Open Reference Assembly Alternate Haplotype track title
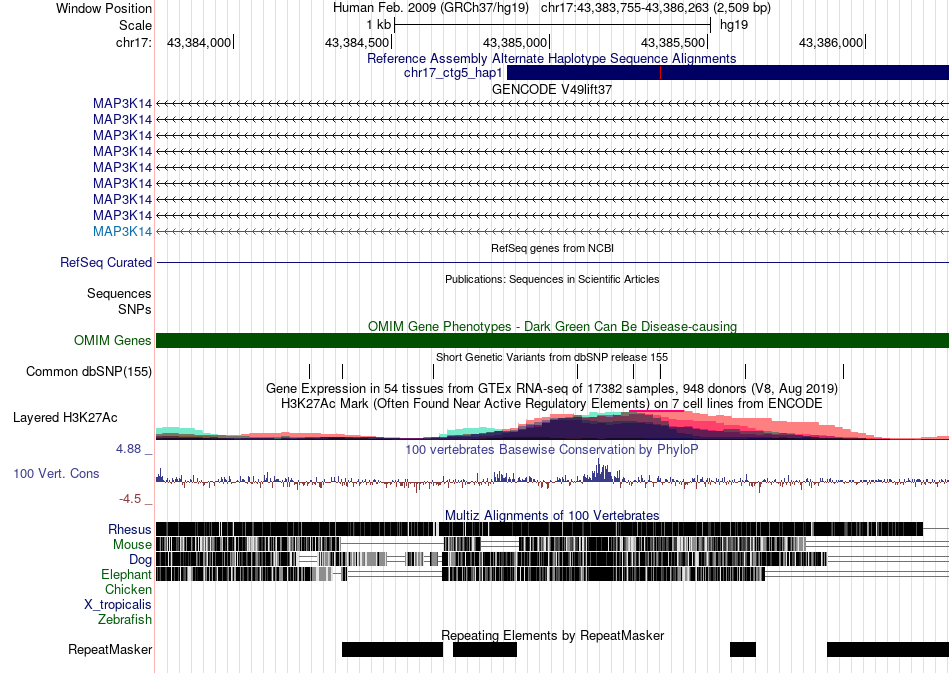950x673 pixels. click(551, 59)
